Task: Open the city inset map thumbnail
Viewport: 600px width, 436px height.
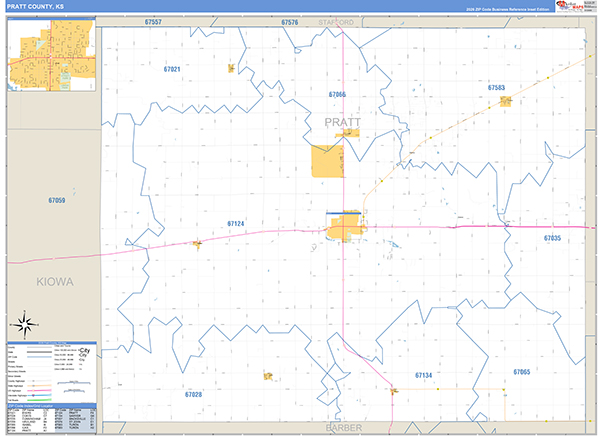Action: coord(51,55)
